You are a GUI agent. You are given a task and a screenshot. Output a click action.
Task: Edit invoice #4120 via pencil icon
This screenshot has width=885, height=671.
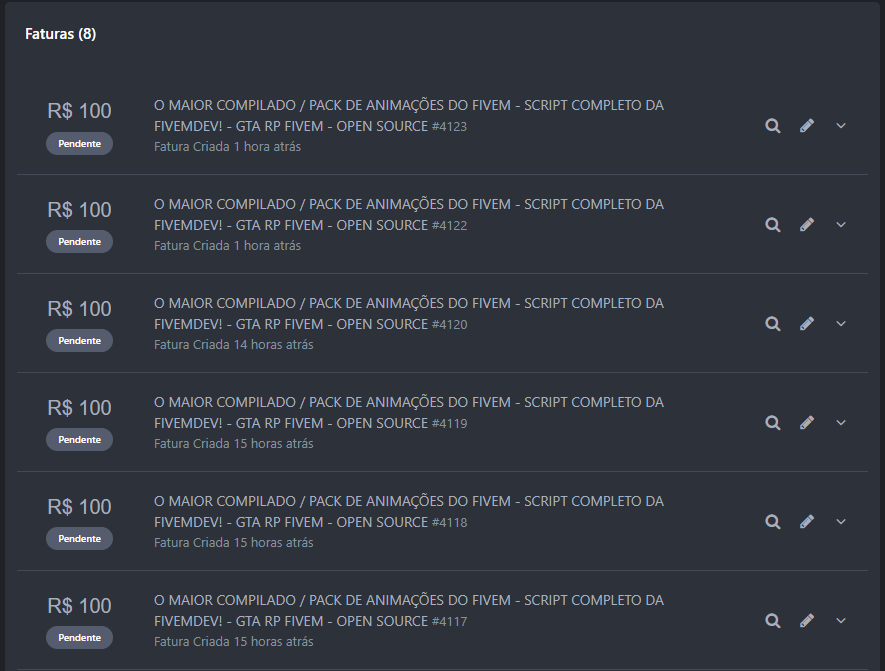[x=807, y=324]
